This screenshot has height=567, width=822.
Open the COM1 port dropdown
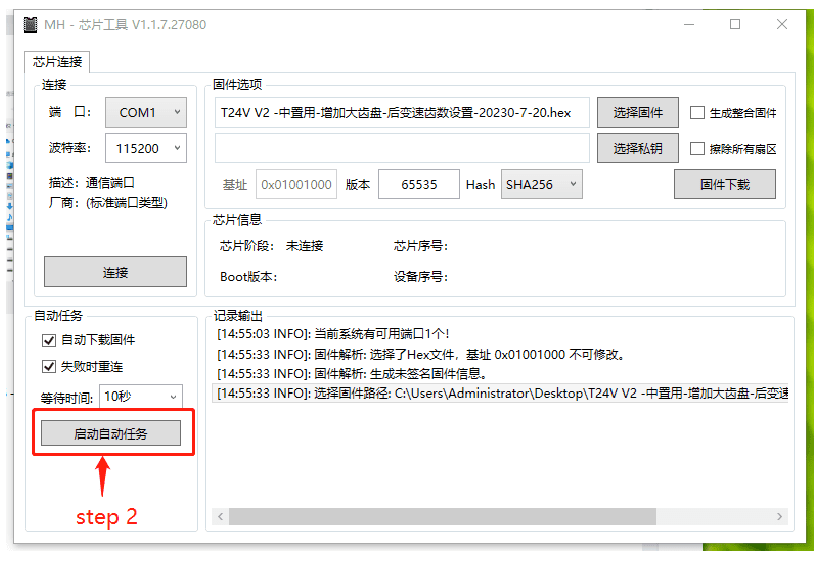[x=146, y=112]
